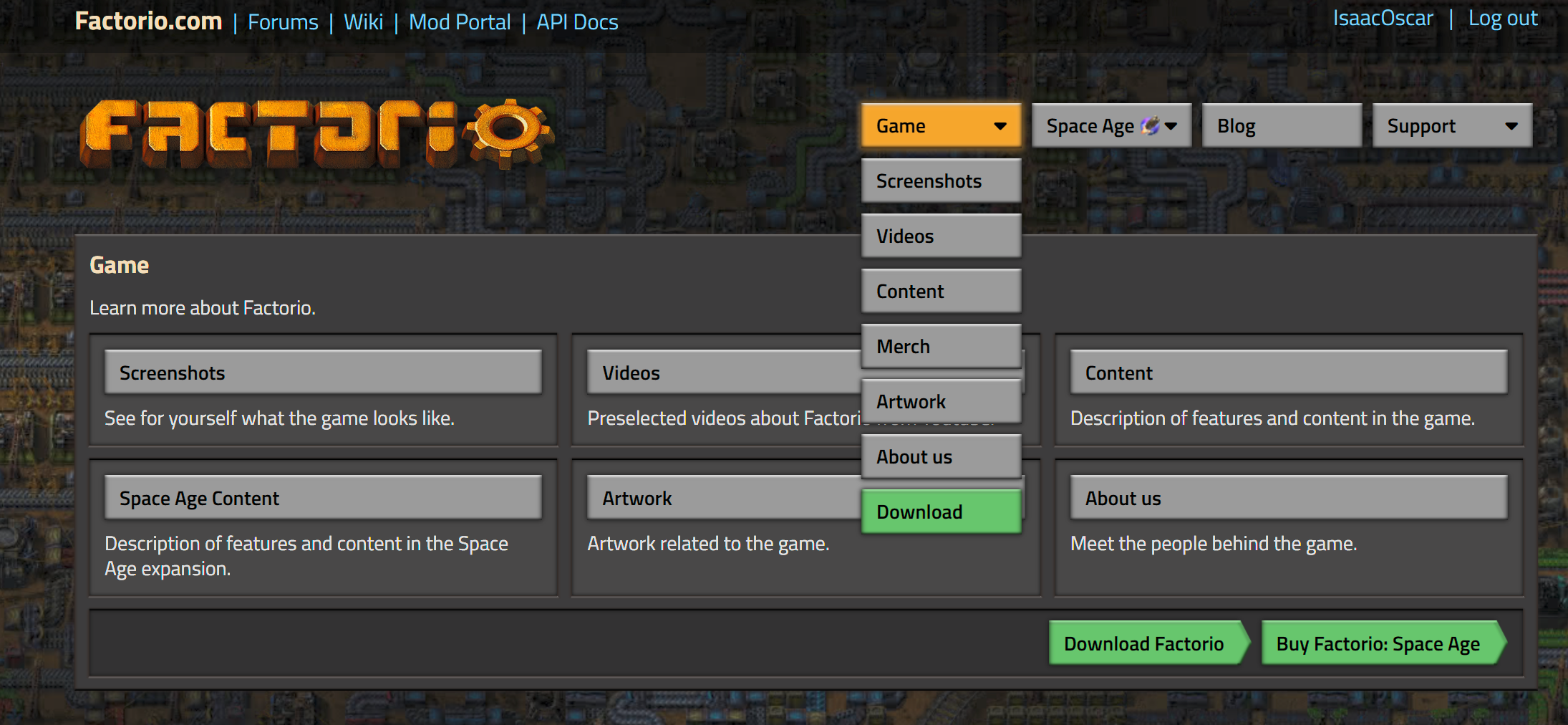The height and width of the screenshot is (725, 1568).
Task: Click Log out
Action: (1503, 18)
